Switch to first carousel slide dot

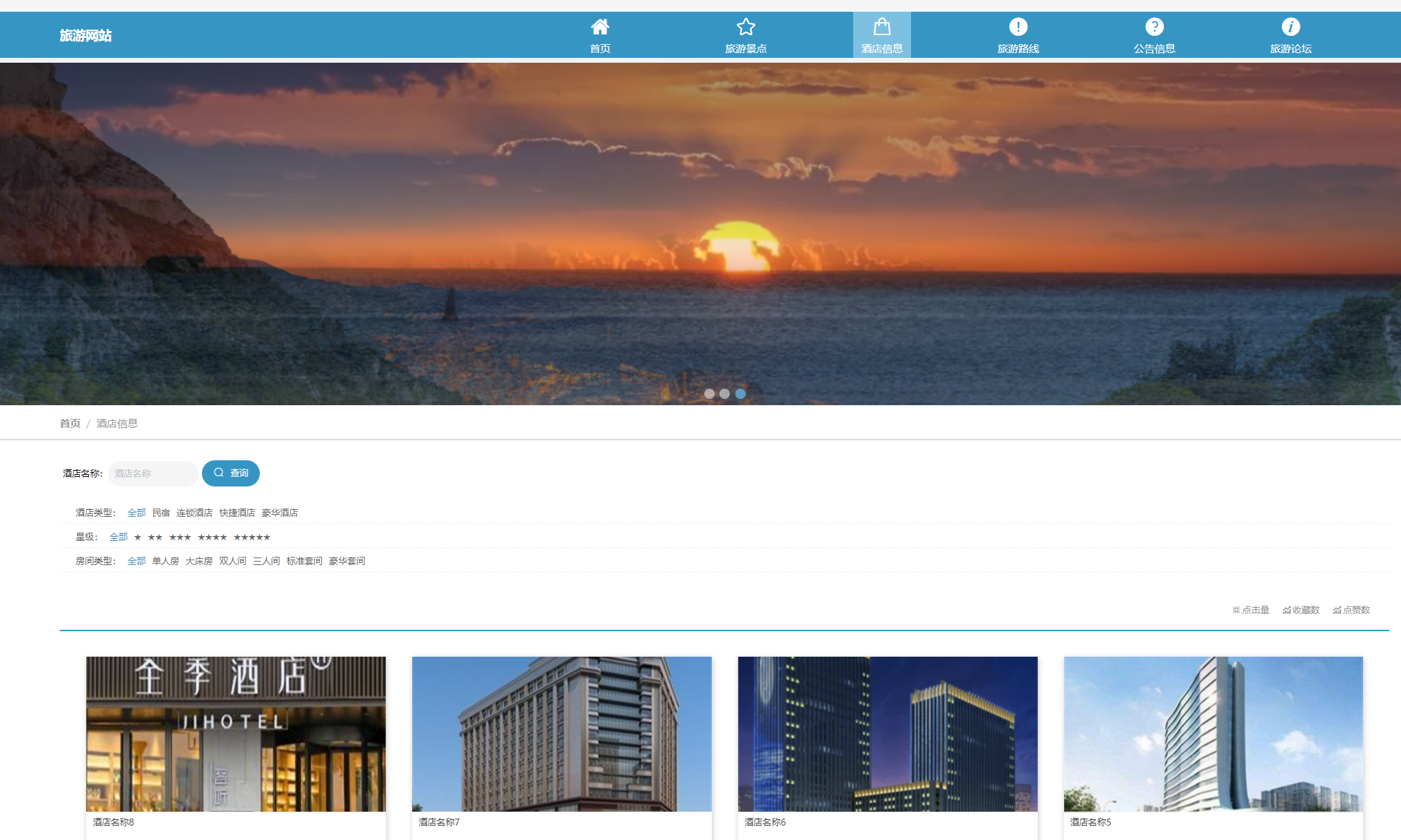click(709, 393)
